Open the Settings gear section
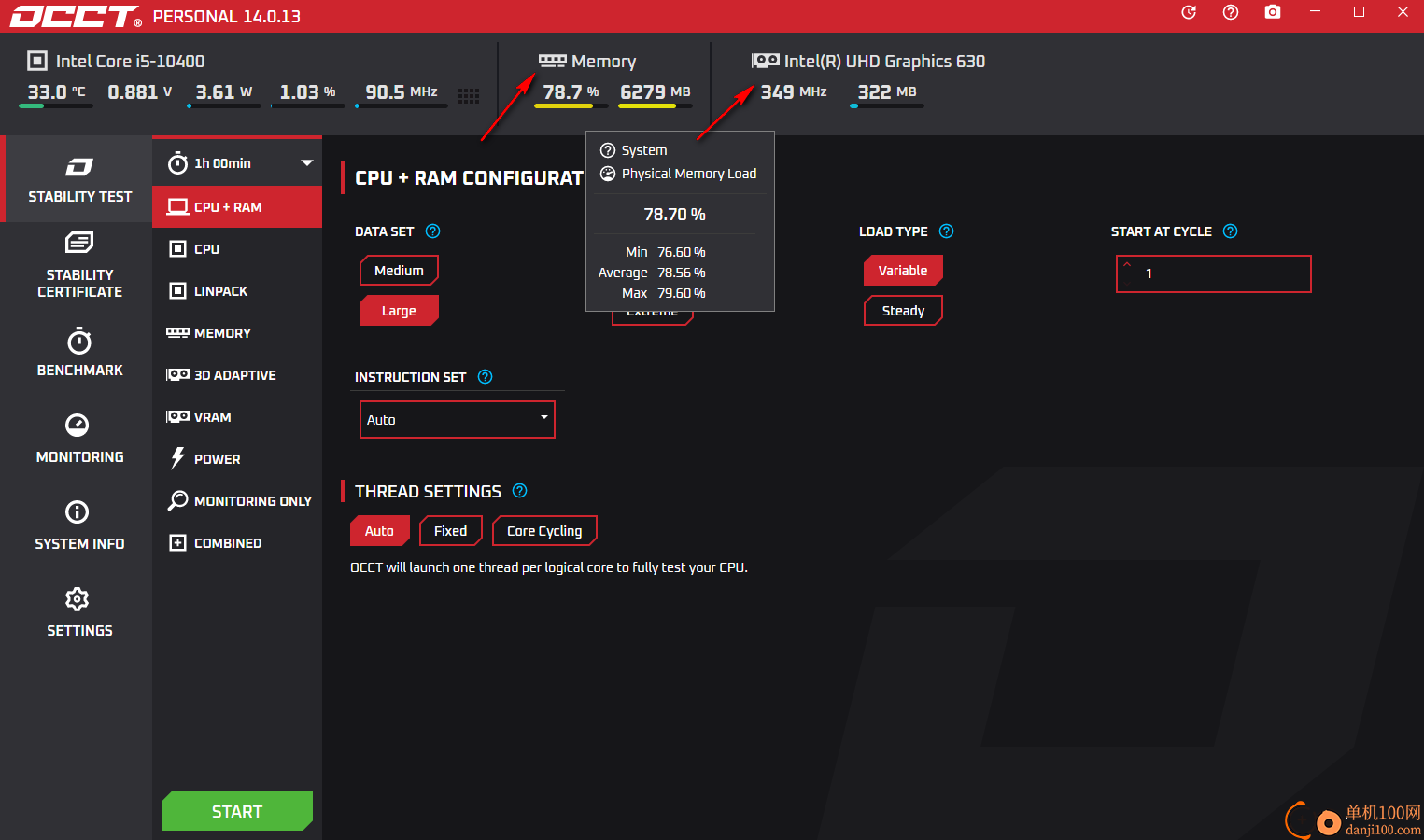The width and height of the screenshot is (1424, 840). (x=79, y=612)
